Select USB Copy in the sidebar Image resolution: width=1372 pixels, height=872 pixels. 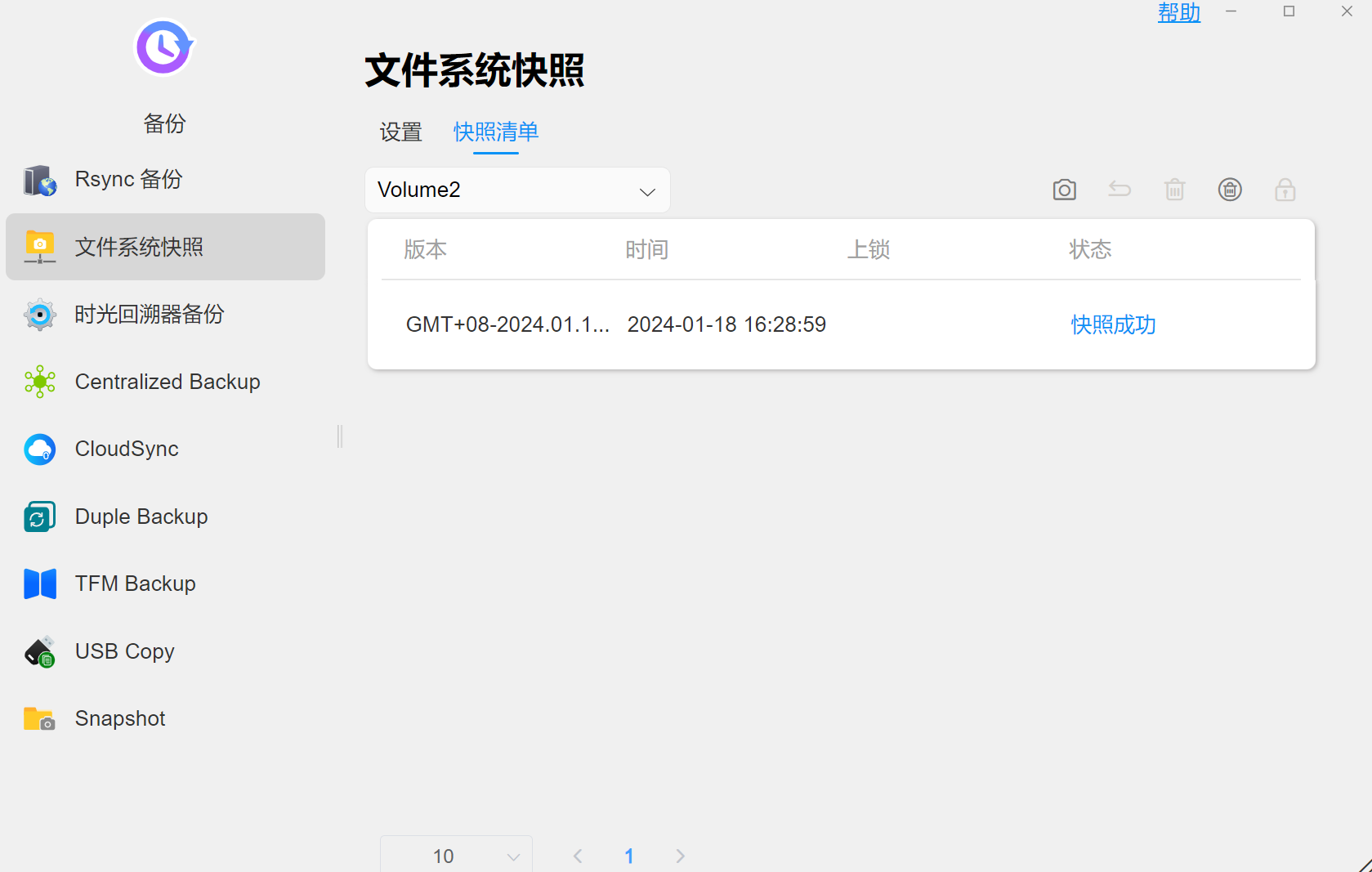(x=124, y=651)
